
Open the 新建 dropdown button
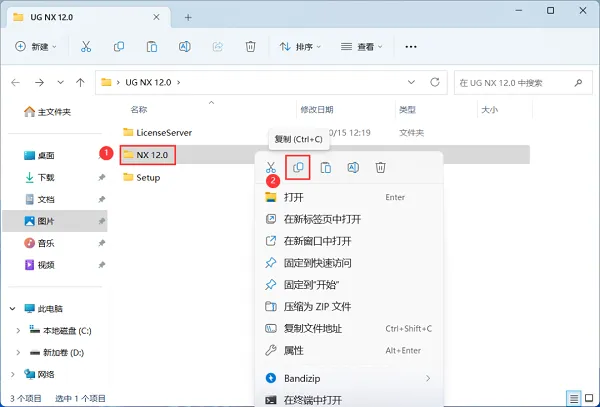[36, 47]
